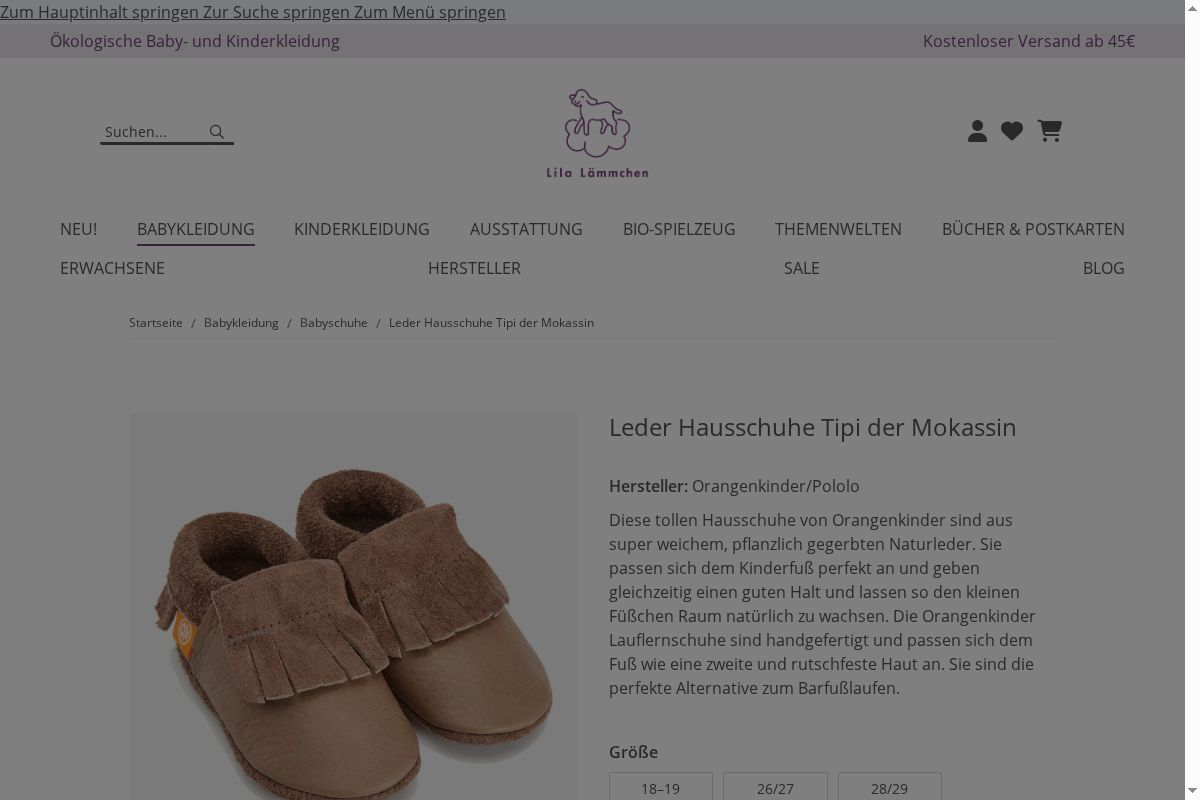Open the Kinderkleidung menu
Viewport: 1200px width, 800px height.
[x=362, y=229]
